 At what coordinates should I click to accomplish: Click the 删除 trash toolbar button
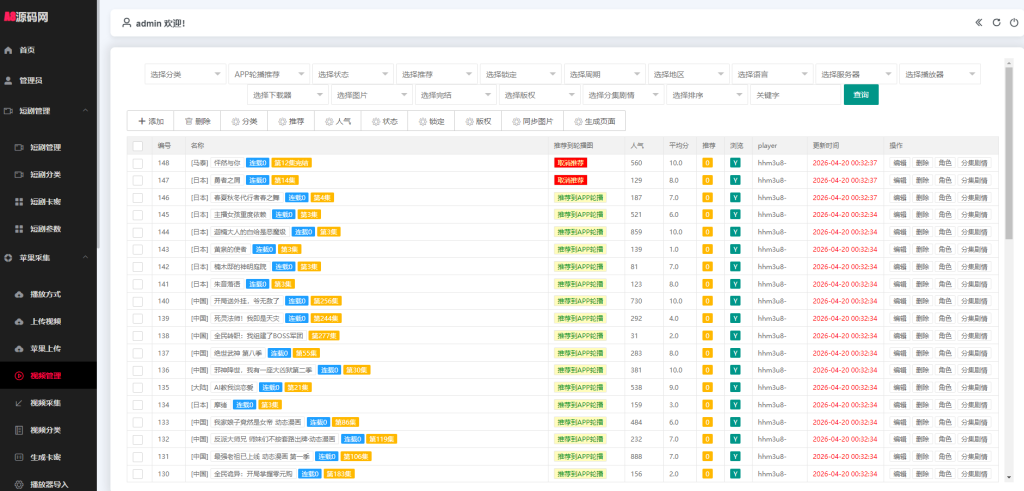(197, 121)
